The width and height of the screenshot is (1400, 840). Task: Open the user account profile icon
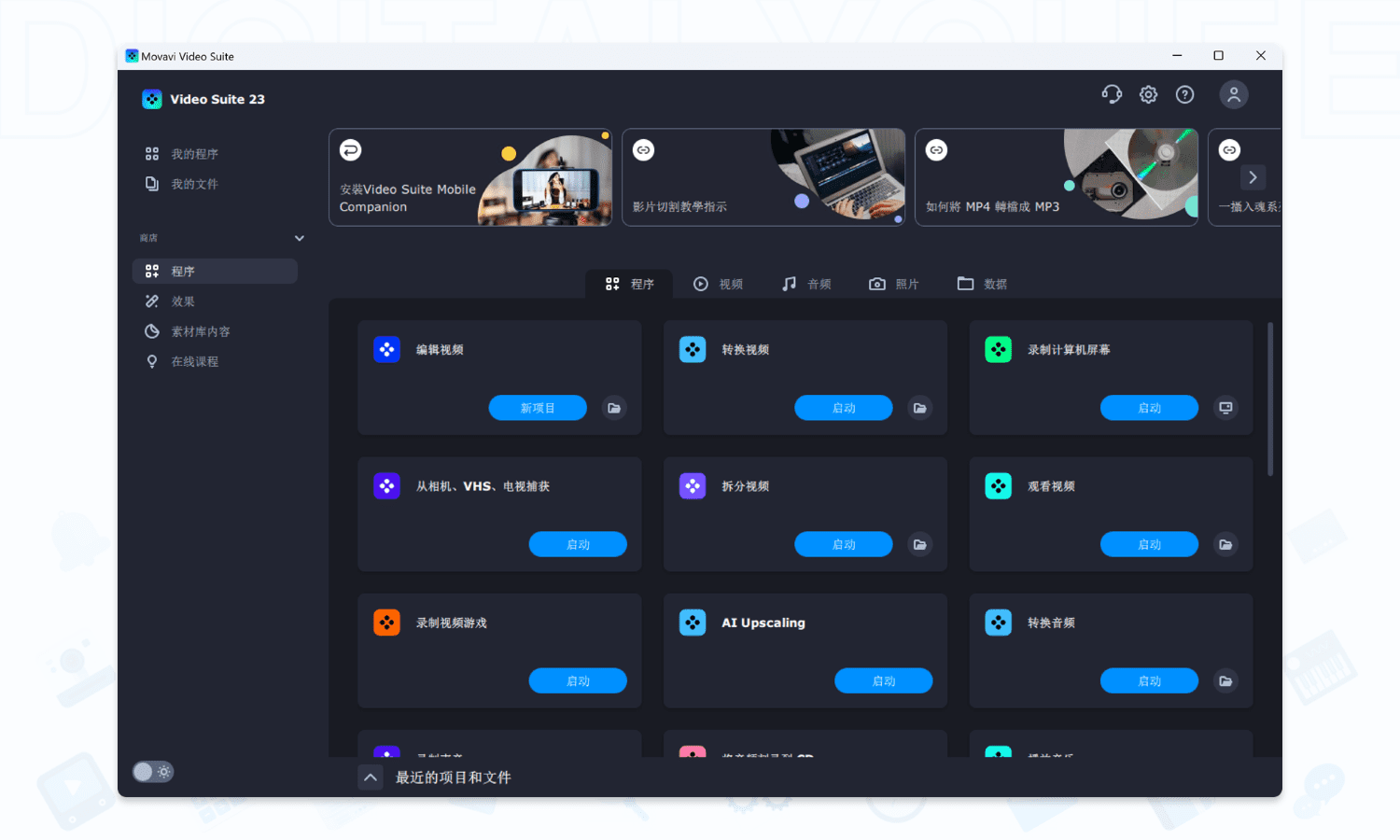pyautogui.click(x=1234, y=94)
